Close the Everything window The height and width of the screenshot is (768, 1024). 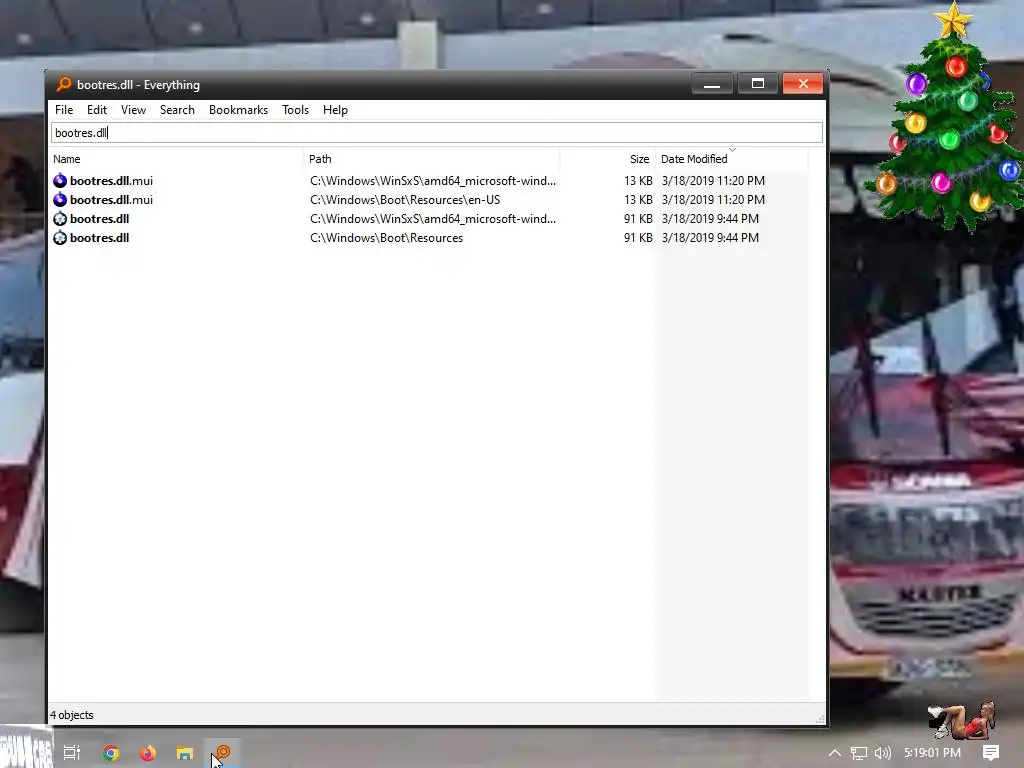click(803, 84)
